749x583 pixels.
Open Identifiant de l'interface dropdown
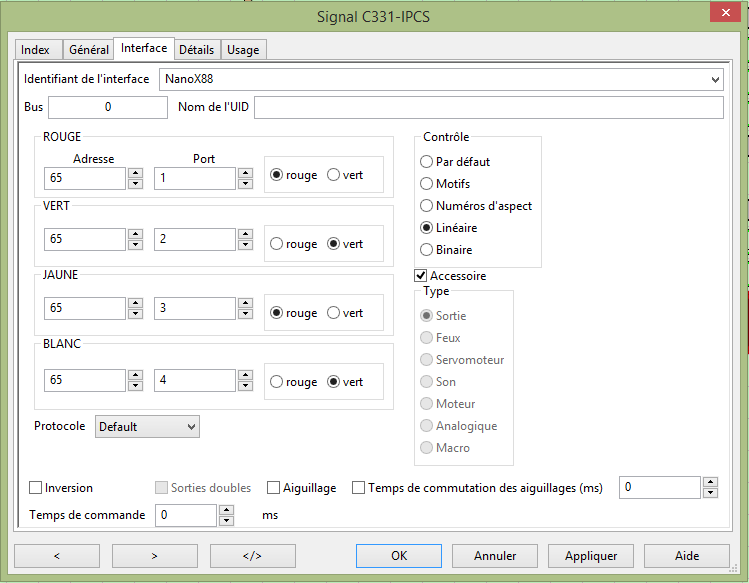point(714,79)
